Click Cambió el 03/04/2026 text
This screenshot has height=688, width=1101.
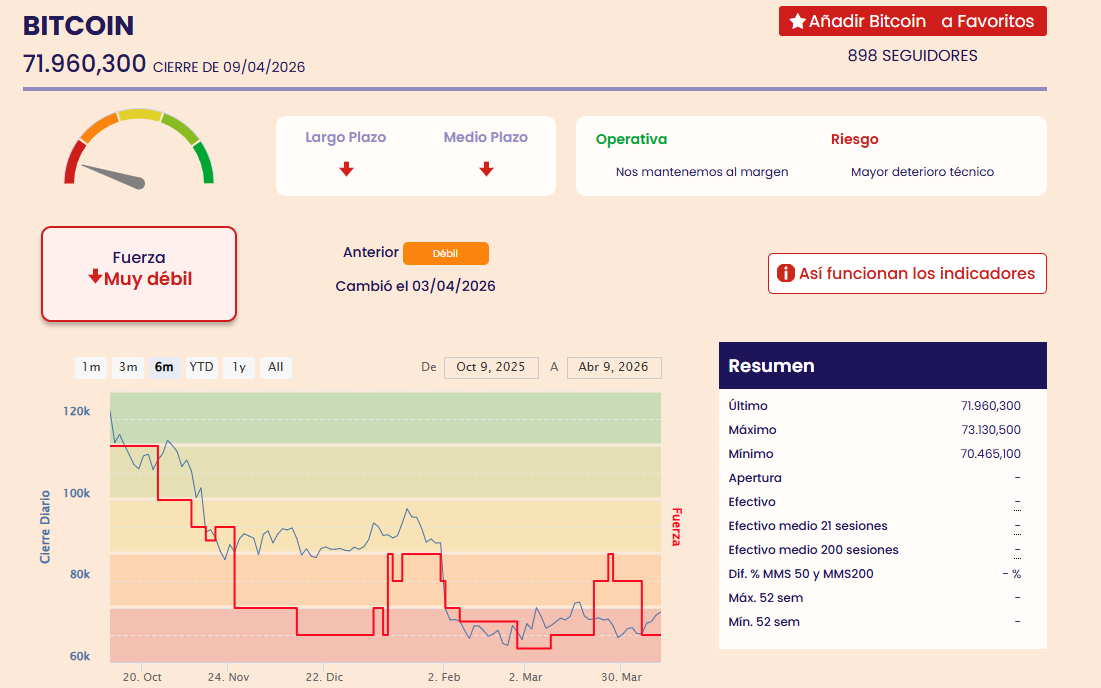tap(416, 286)
